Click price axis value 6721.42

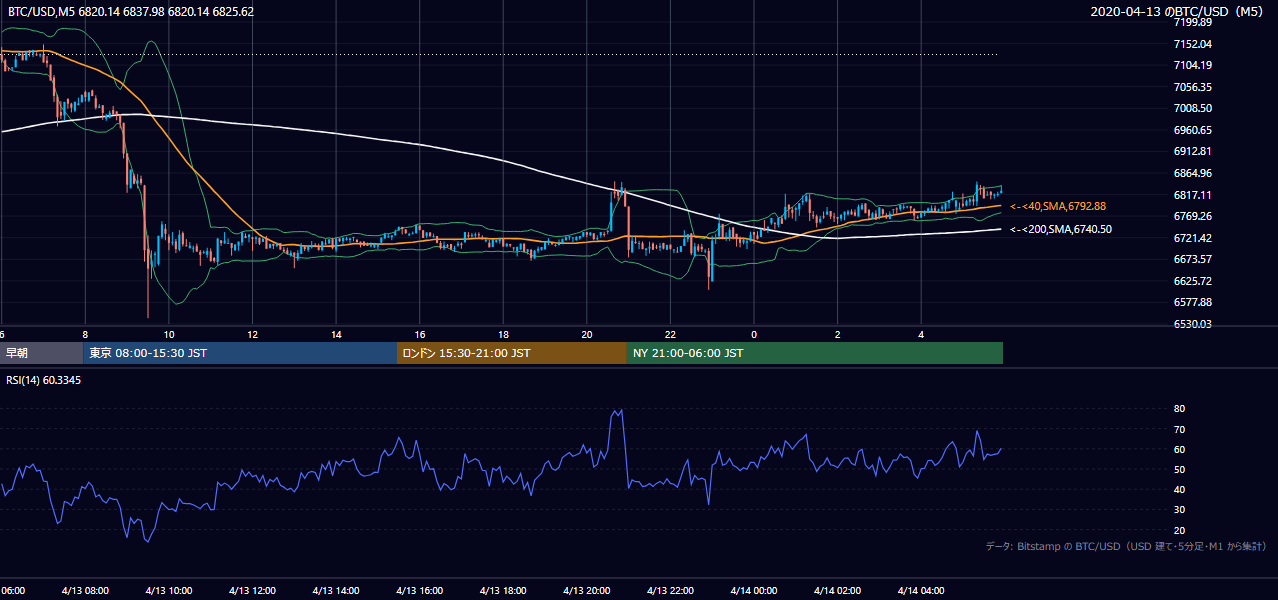[1193, 238]
